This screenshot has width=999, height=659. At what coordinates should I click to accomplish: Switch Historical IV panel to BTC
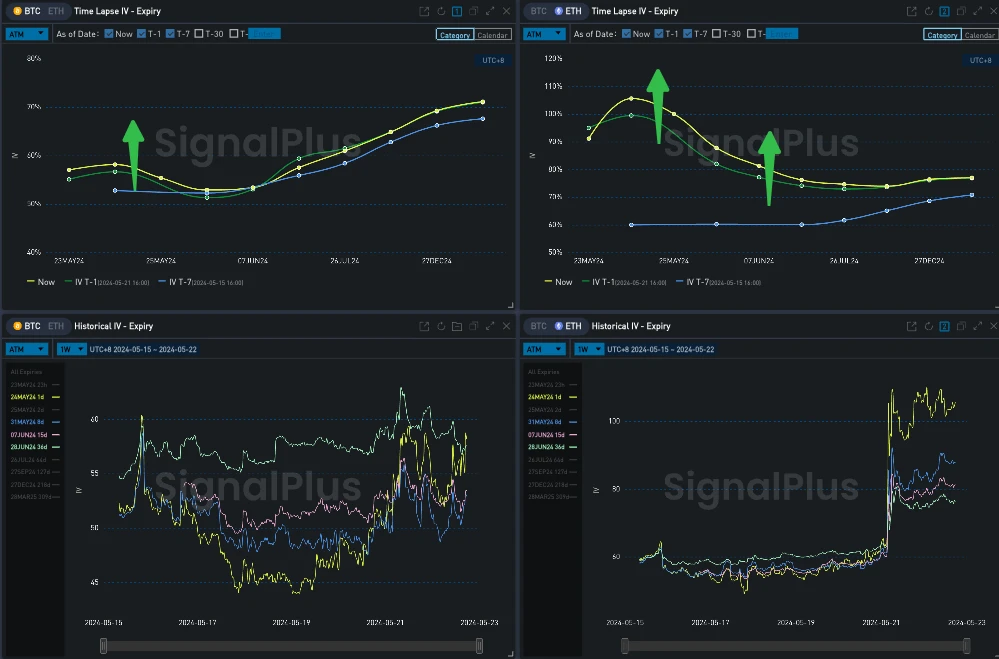[x=537, y=325]
